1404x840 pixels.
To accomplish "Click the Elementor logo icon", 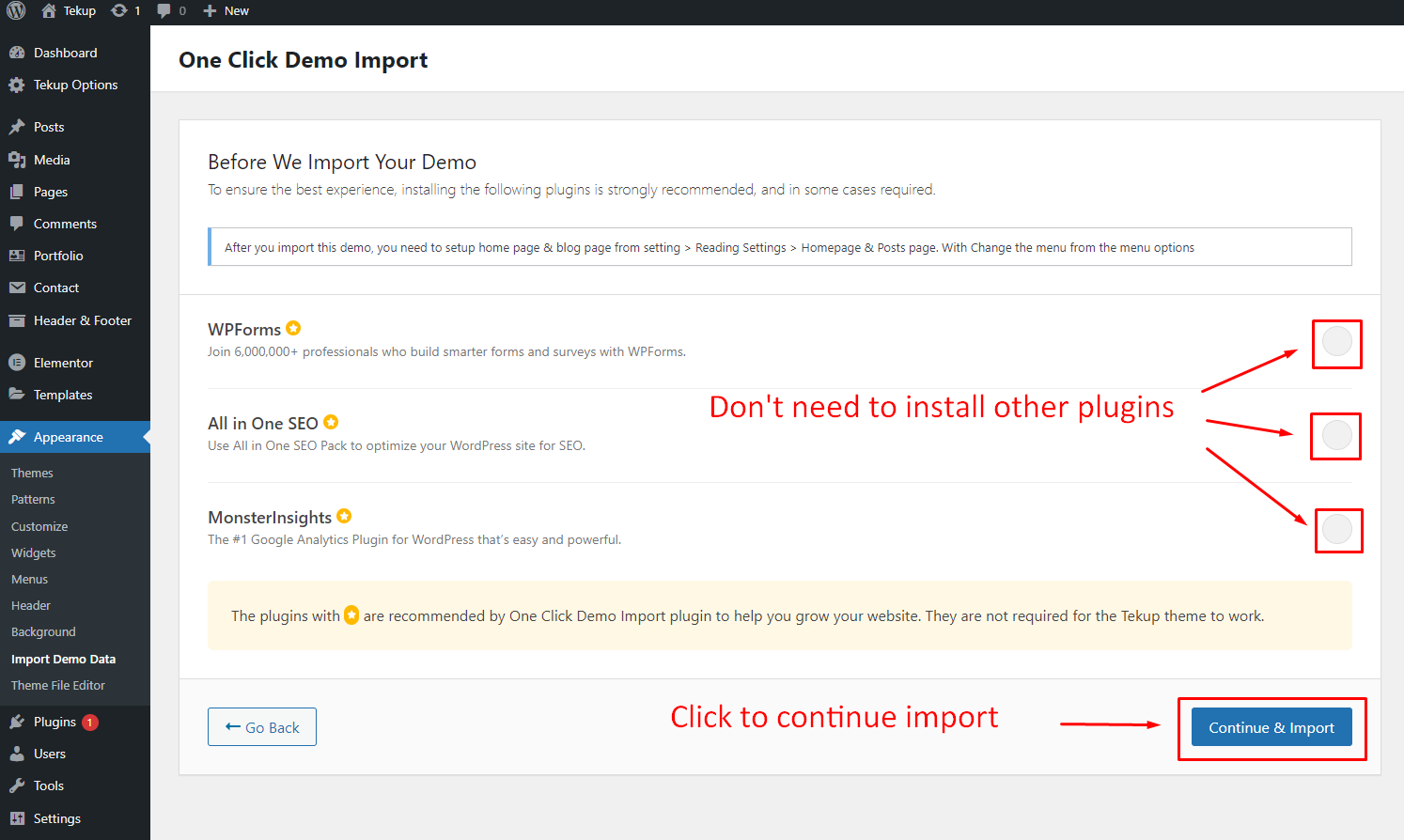I will pos(17,363).
